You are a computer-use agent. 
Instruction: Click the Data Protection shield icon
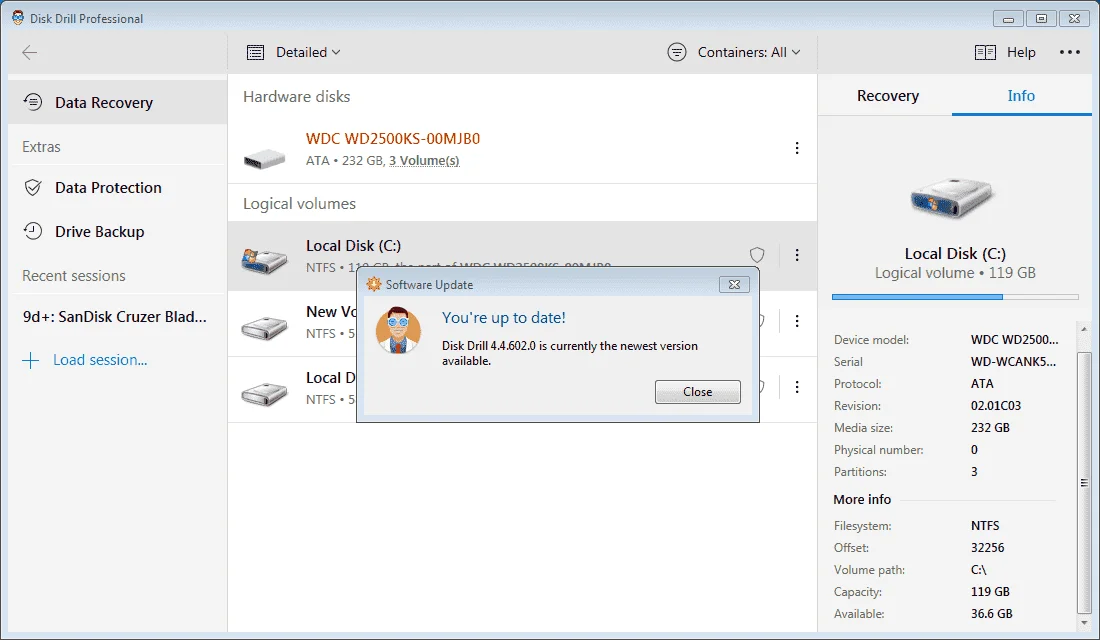click(x=33, y=187)
